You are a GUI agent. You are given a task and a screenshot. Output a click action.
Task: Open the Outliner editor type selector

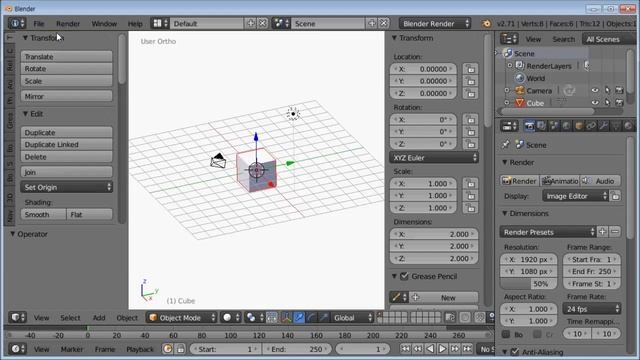click(509, 39)
